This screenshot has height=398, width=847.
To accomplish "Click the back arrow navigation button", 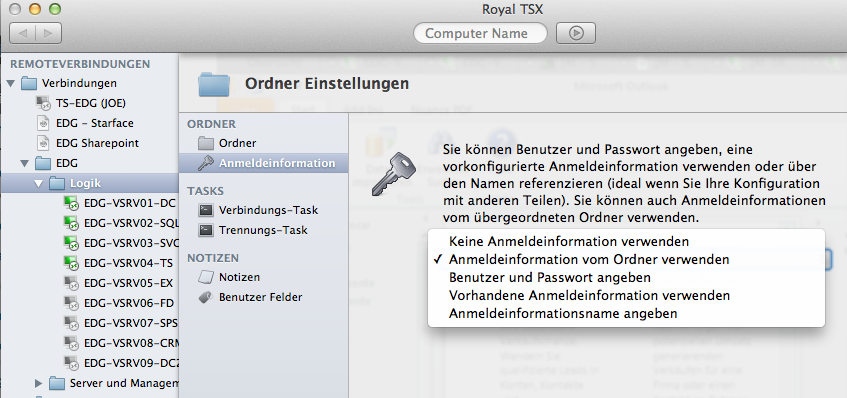I will coord(23,33).
